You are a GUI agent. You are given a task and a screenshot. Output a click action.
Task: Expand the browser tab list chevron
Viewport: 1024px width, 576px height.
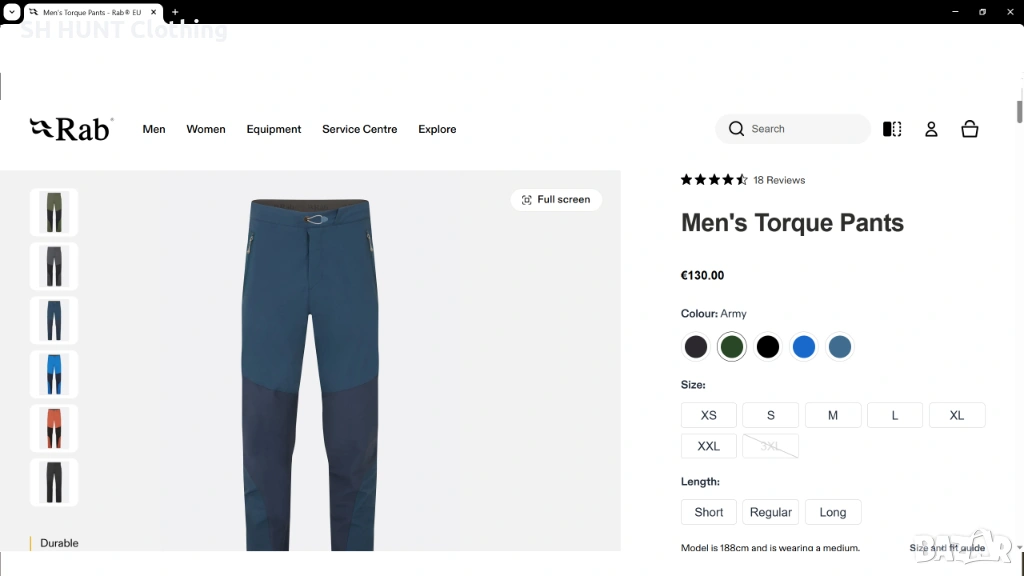[11, 12]
